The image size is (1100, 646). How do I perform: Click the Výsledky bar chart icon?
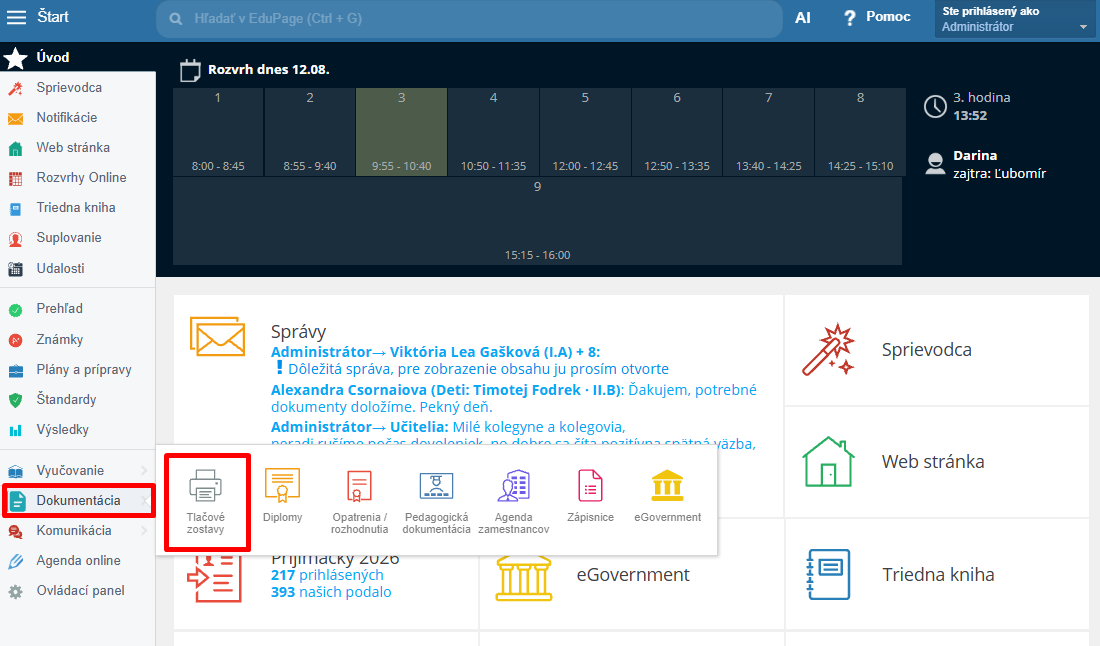pyautogui.click(x=15, y=430)
